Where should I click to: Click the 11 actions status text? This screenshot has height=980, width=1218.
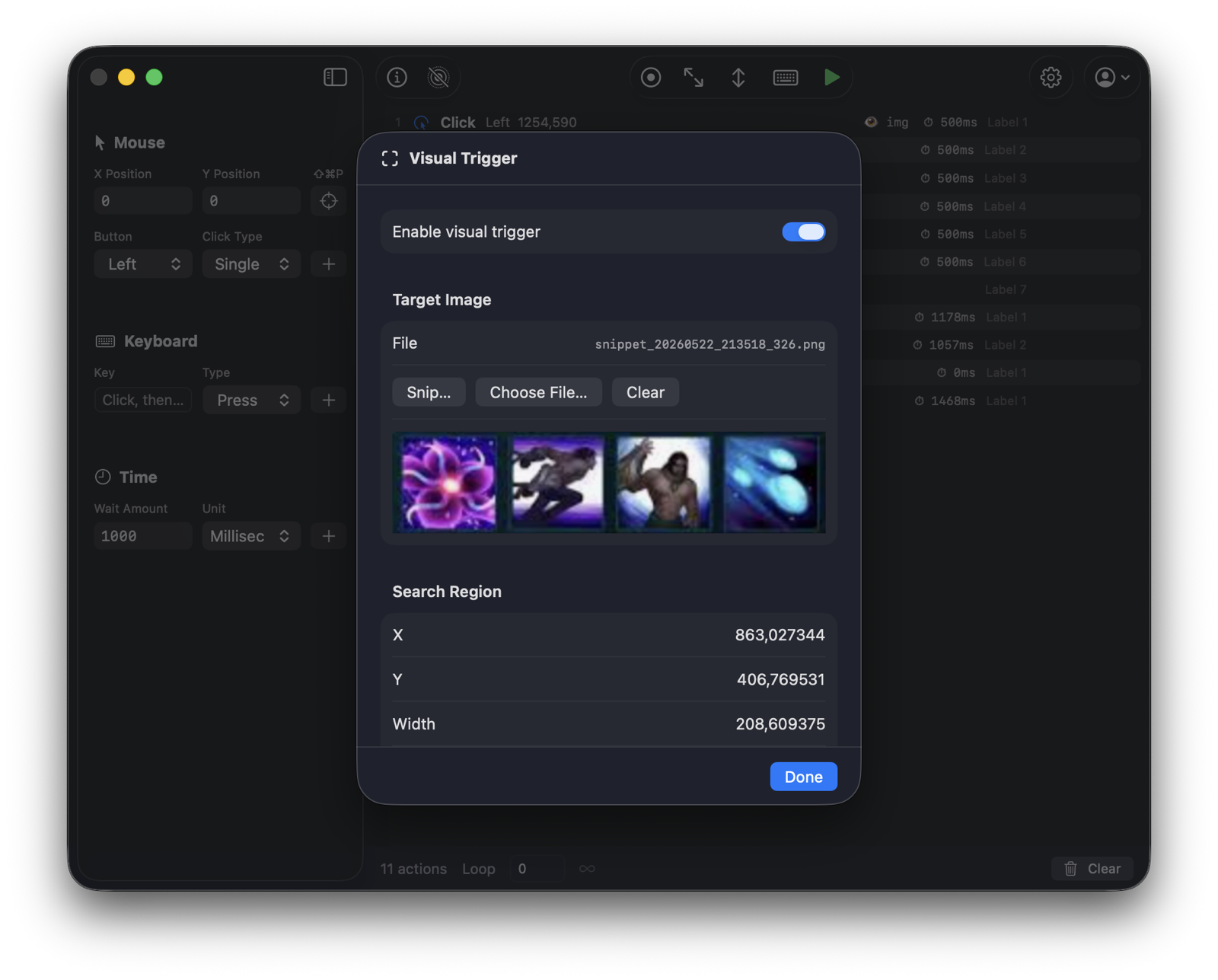(x=413, y=869)
